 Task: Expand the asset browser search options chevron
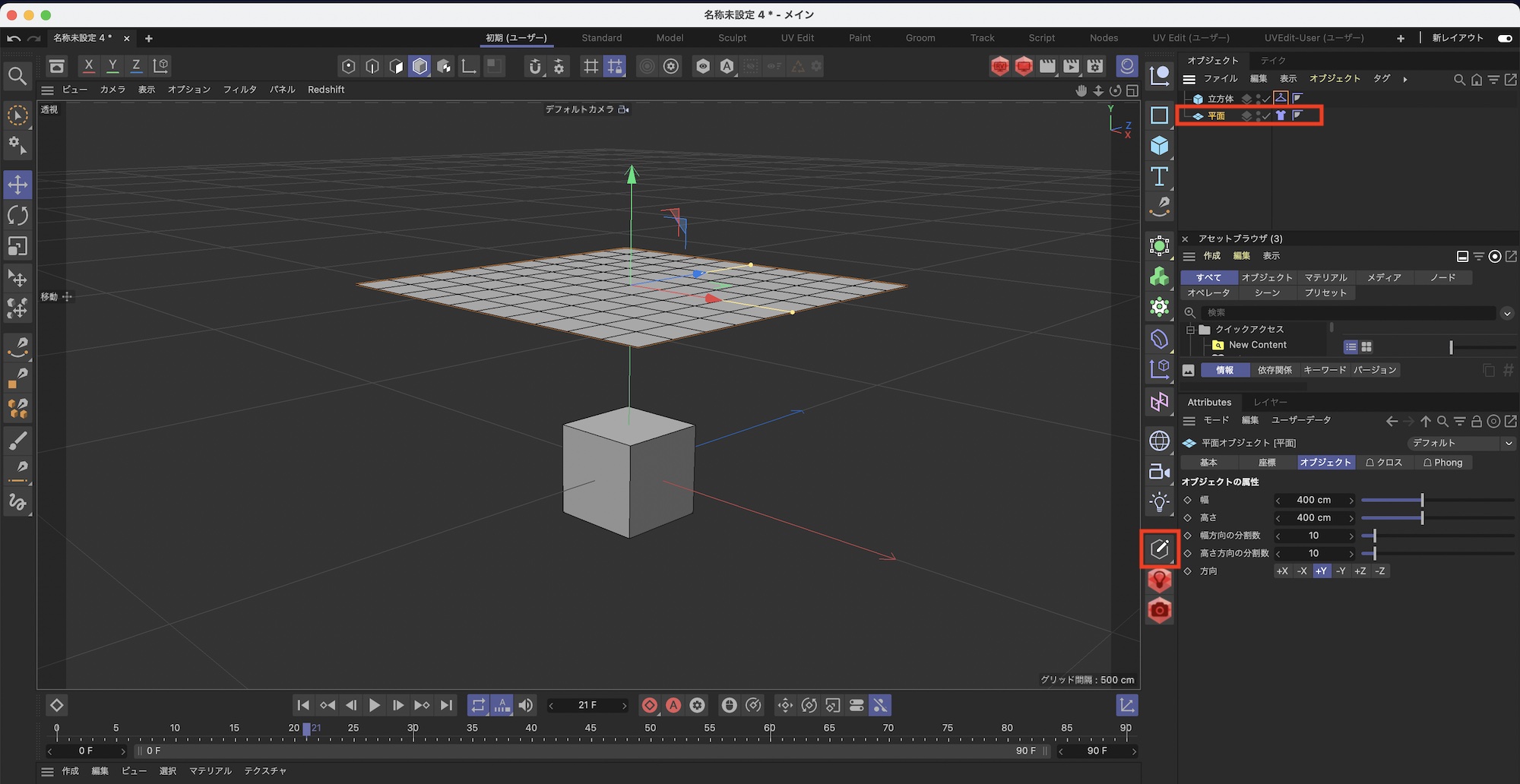click(x=1507, y=313)
